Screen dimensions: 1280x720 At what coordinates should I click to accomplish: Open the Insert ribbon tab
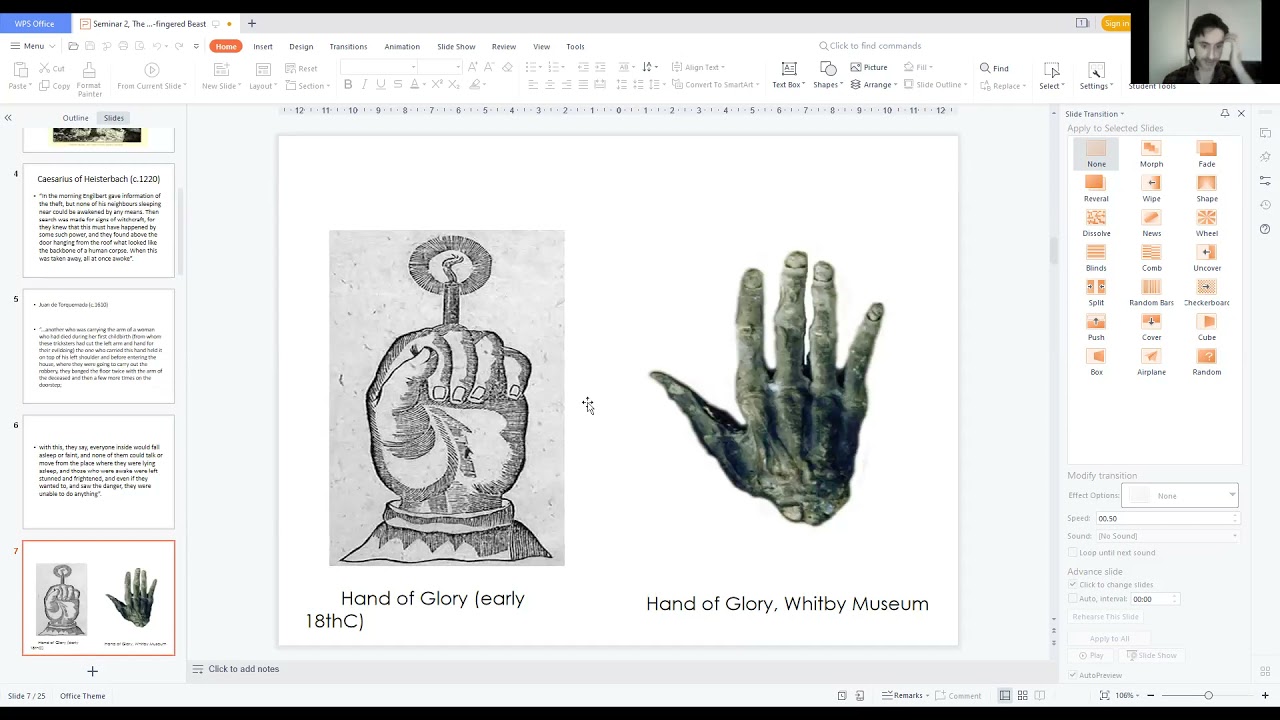(263, 46)
